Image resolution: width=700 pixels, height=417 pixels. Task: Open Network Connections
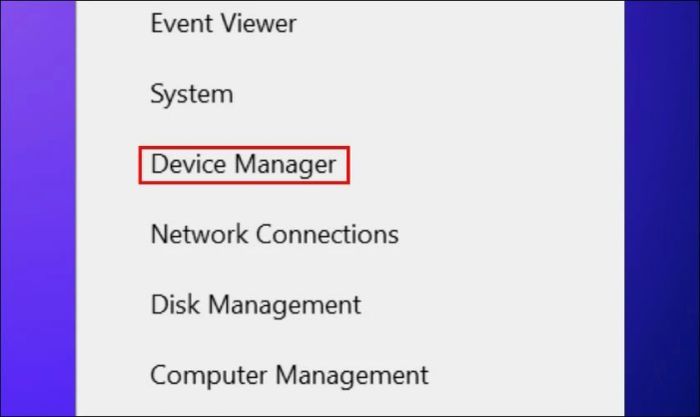pyautogui.click(x=274, y=235)
